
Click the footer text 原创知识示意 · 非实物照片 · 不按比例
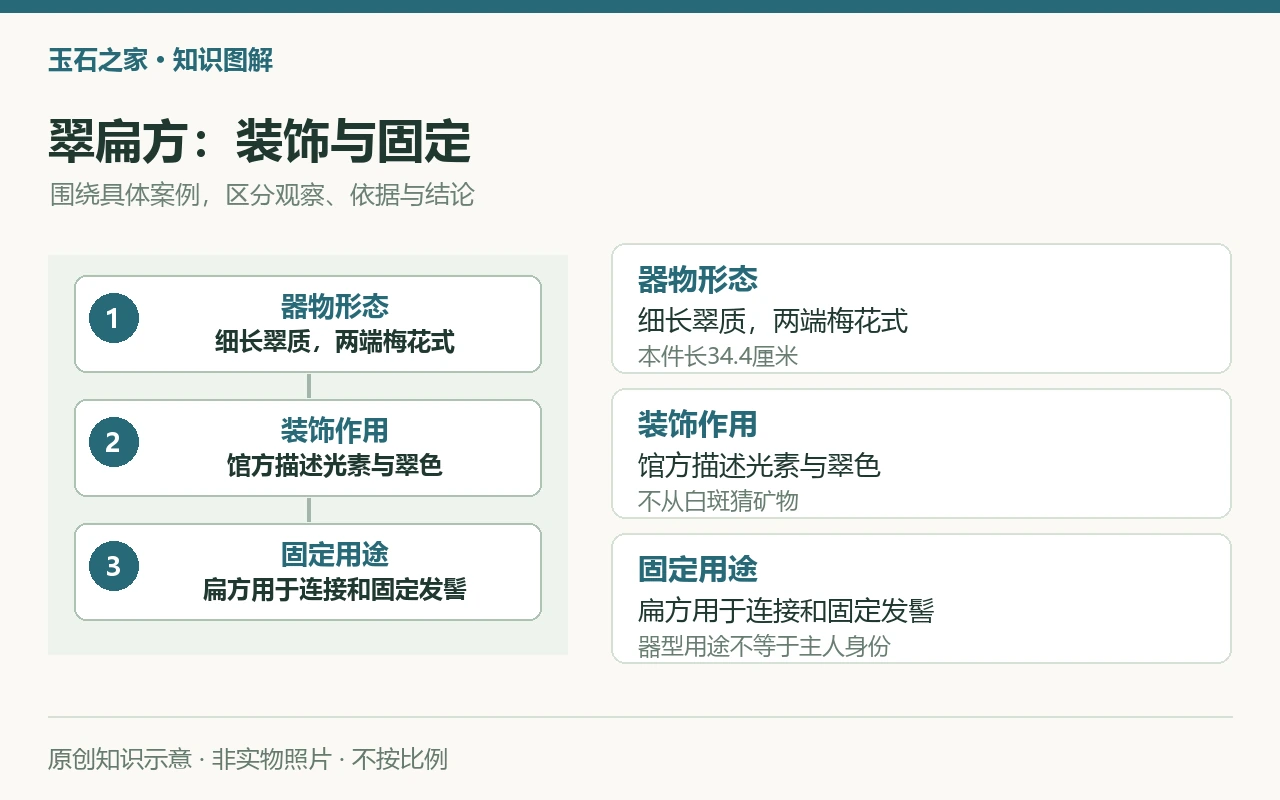pos(248,759)
